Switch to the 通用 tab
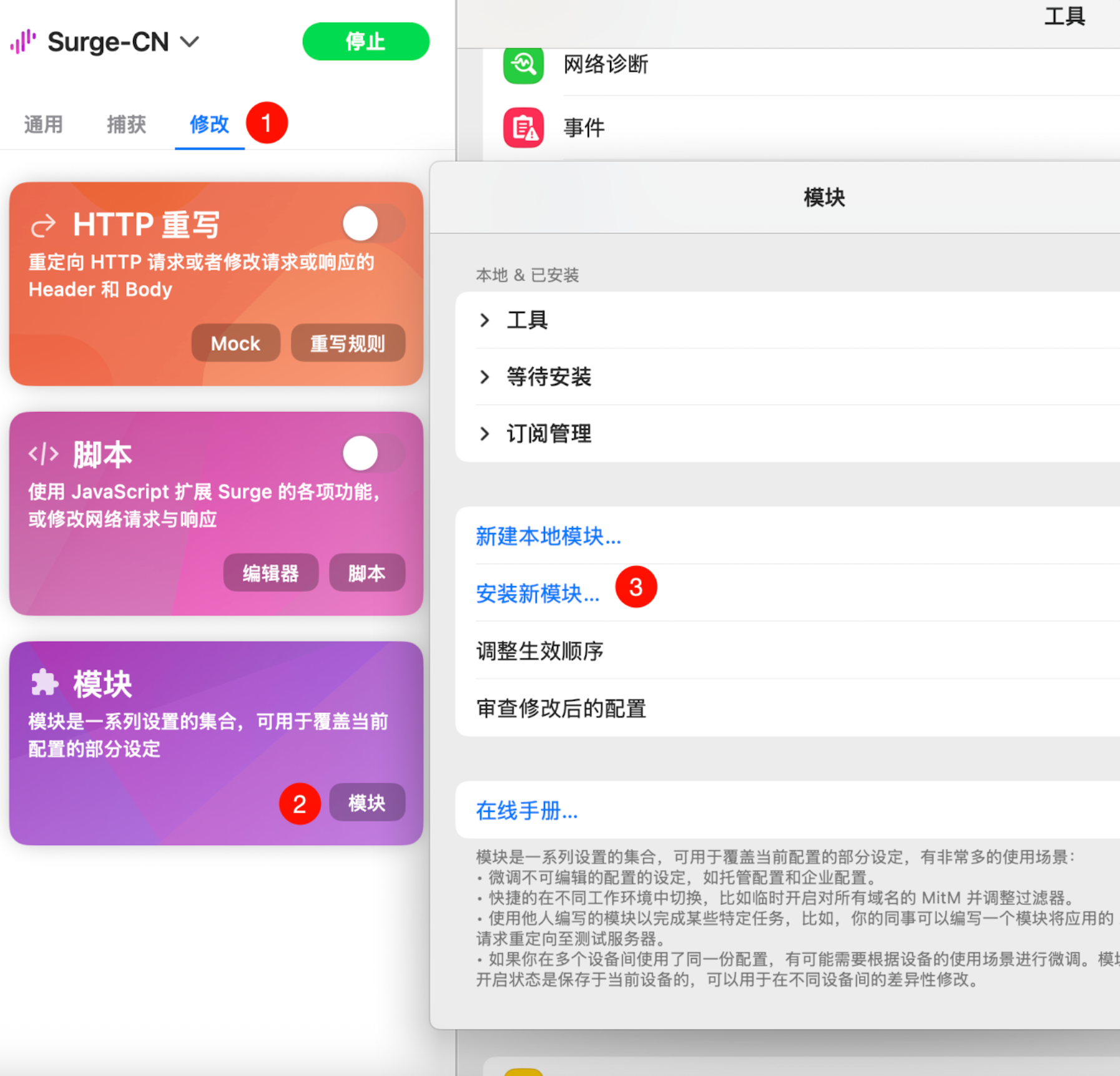 [x=43, y=124]
